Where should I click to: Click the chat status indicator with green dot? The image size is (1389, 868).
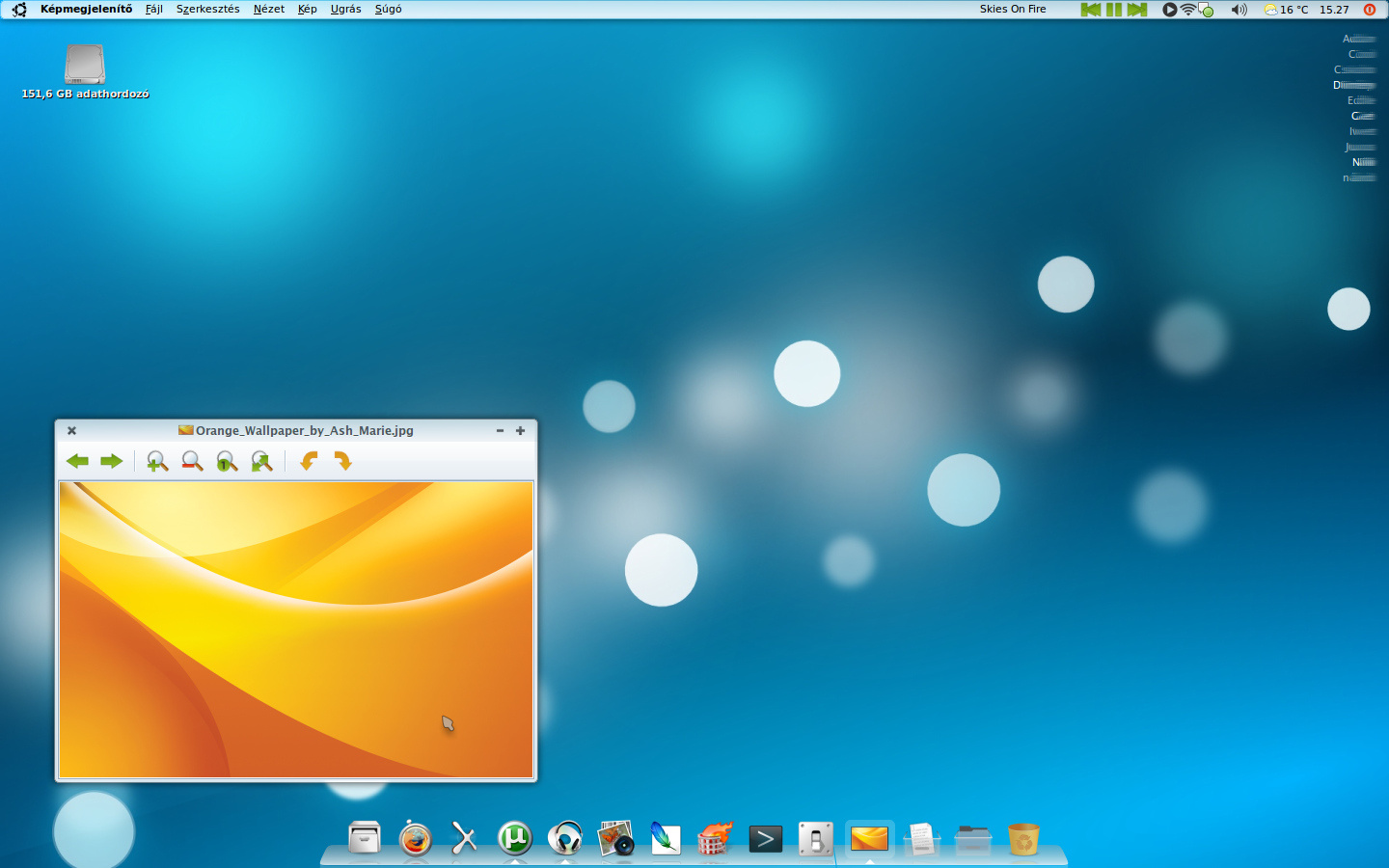tap(1206, 10)
